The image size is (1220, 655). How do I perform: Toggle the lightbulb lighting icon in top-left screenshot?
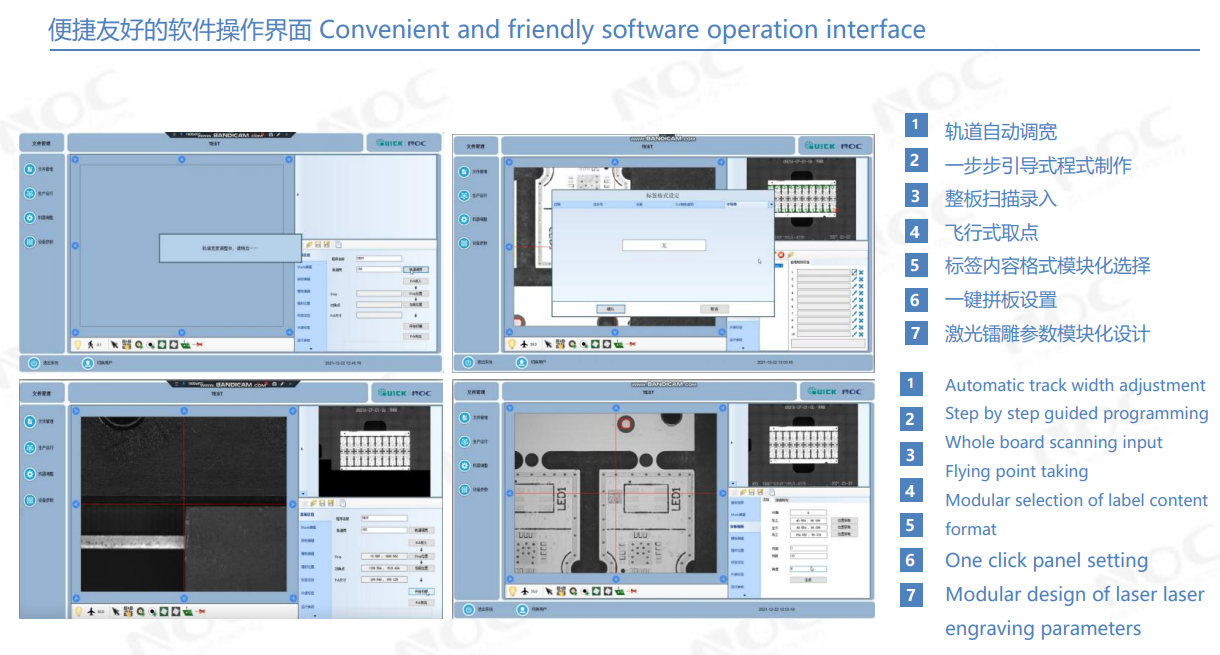click(x=76, y=344)
